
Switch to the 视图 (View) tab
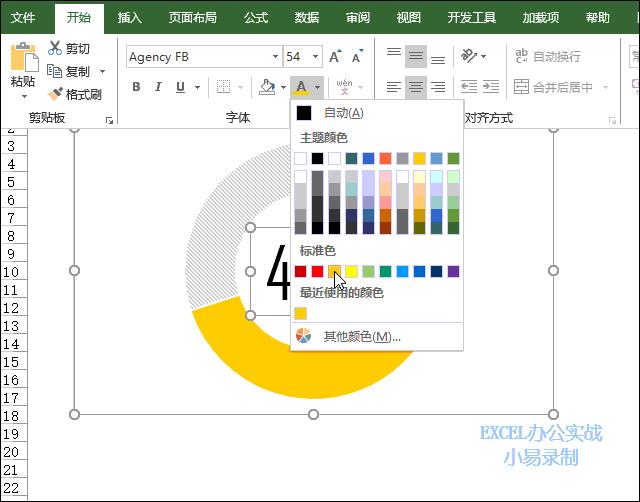click(408, 17)
